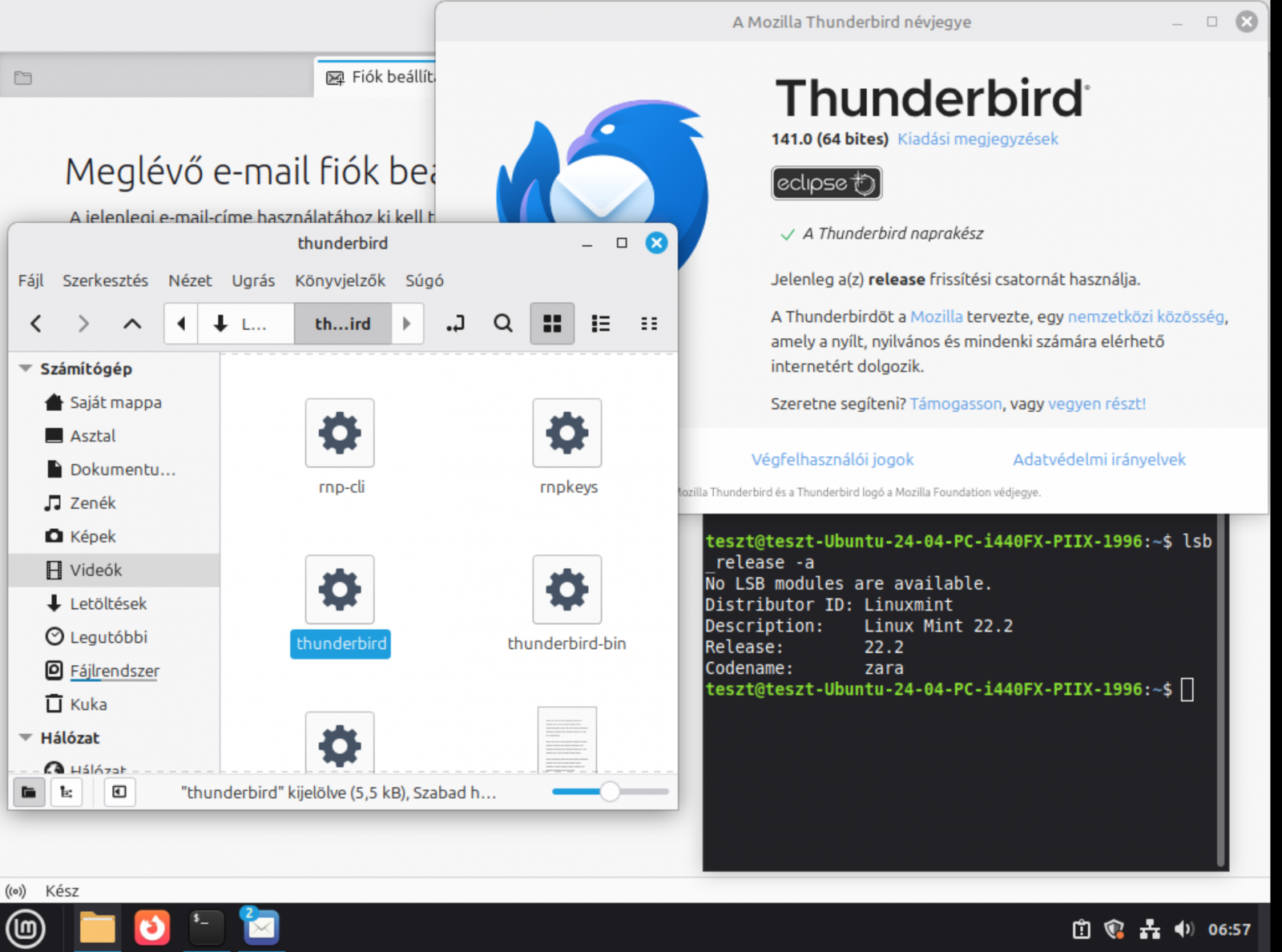Open the update manager shield tray icon
The image size is (1282, 952).
(1114, 930)
